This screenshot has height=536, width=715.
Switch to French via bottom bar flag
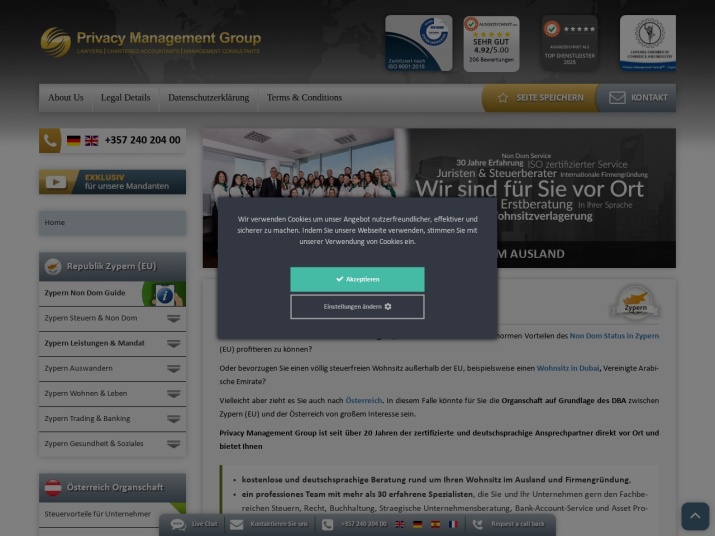click(x=453, y=524)
